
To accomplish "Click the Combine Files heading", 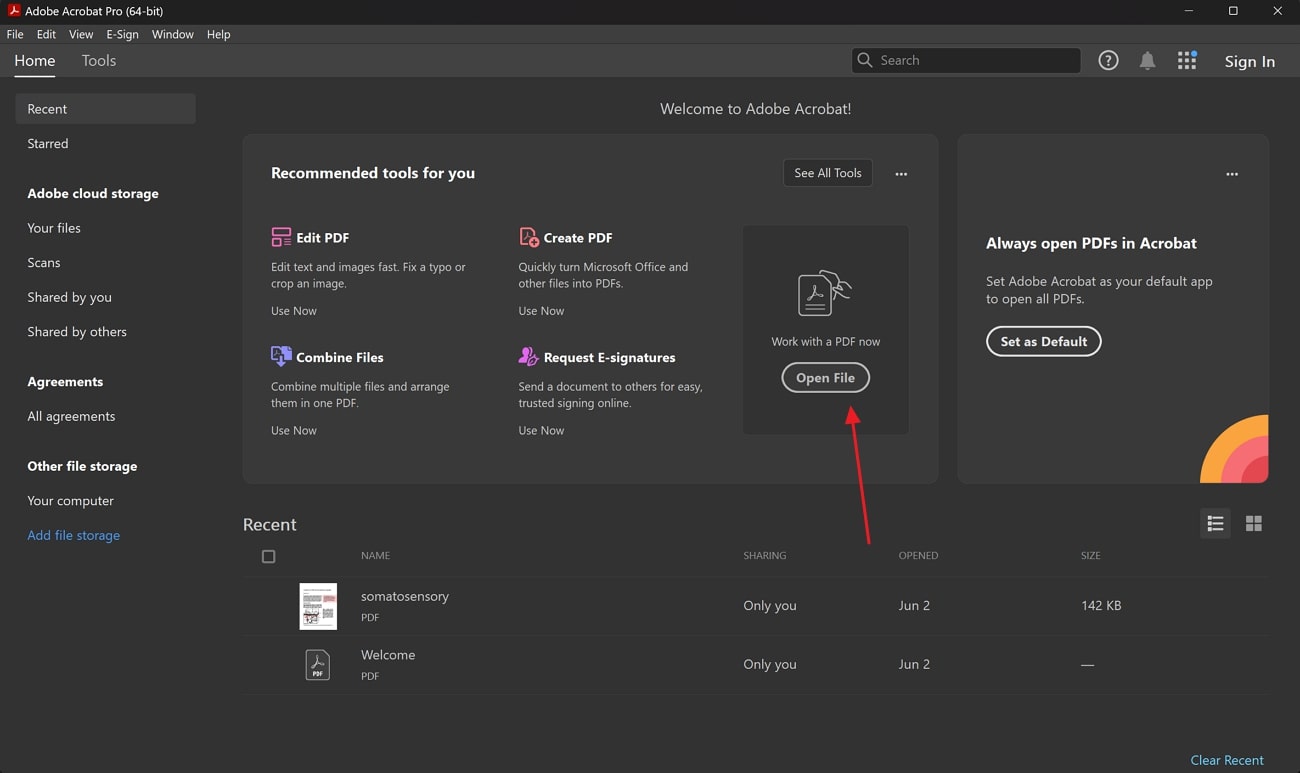I will pos(340,357).
